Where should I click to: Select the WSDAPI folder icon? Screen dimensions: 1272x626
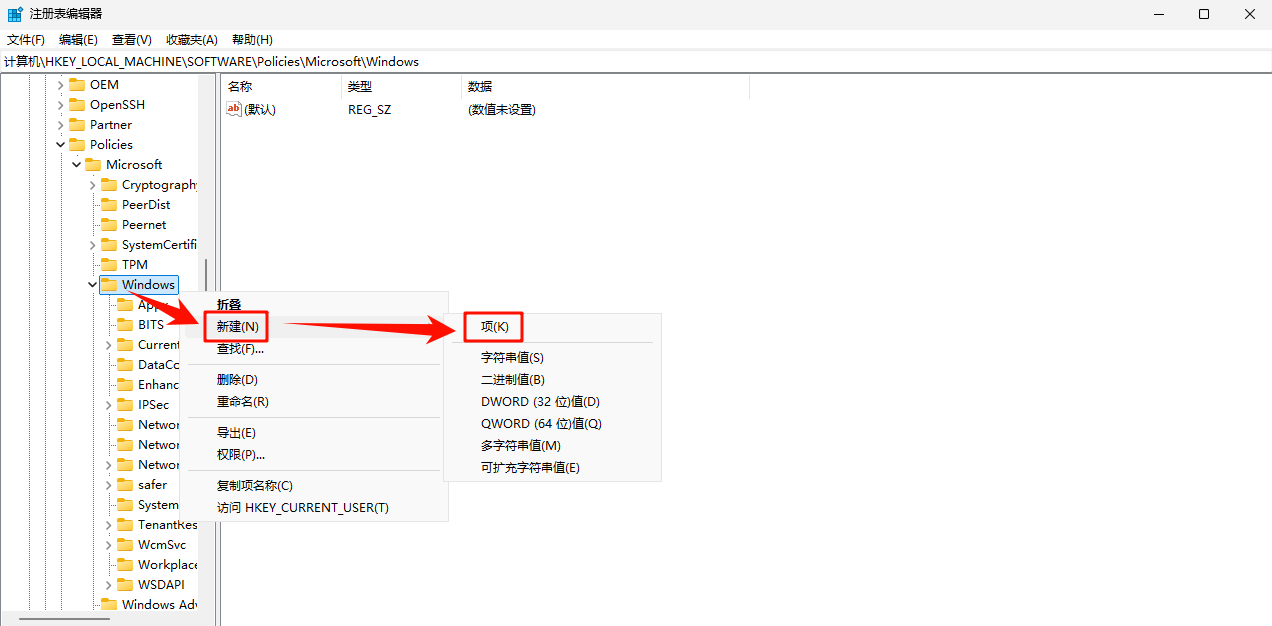tap(126, 584)
